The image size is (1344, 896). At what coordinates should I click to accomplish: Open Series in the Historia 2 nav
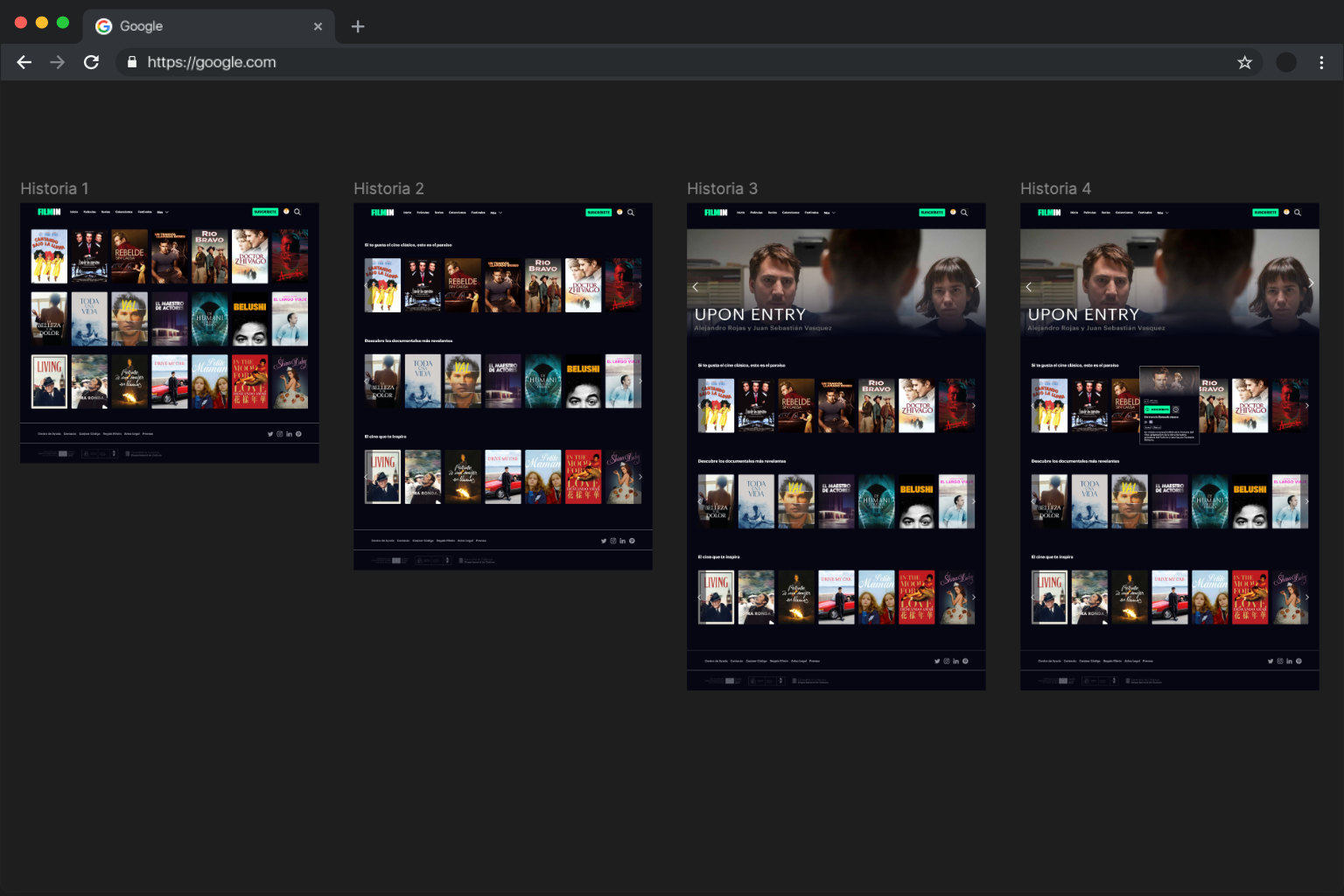[439, 212]
